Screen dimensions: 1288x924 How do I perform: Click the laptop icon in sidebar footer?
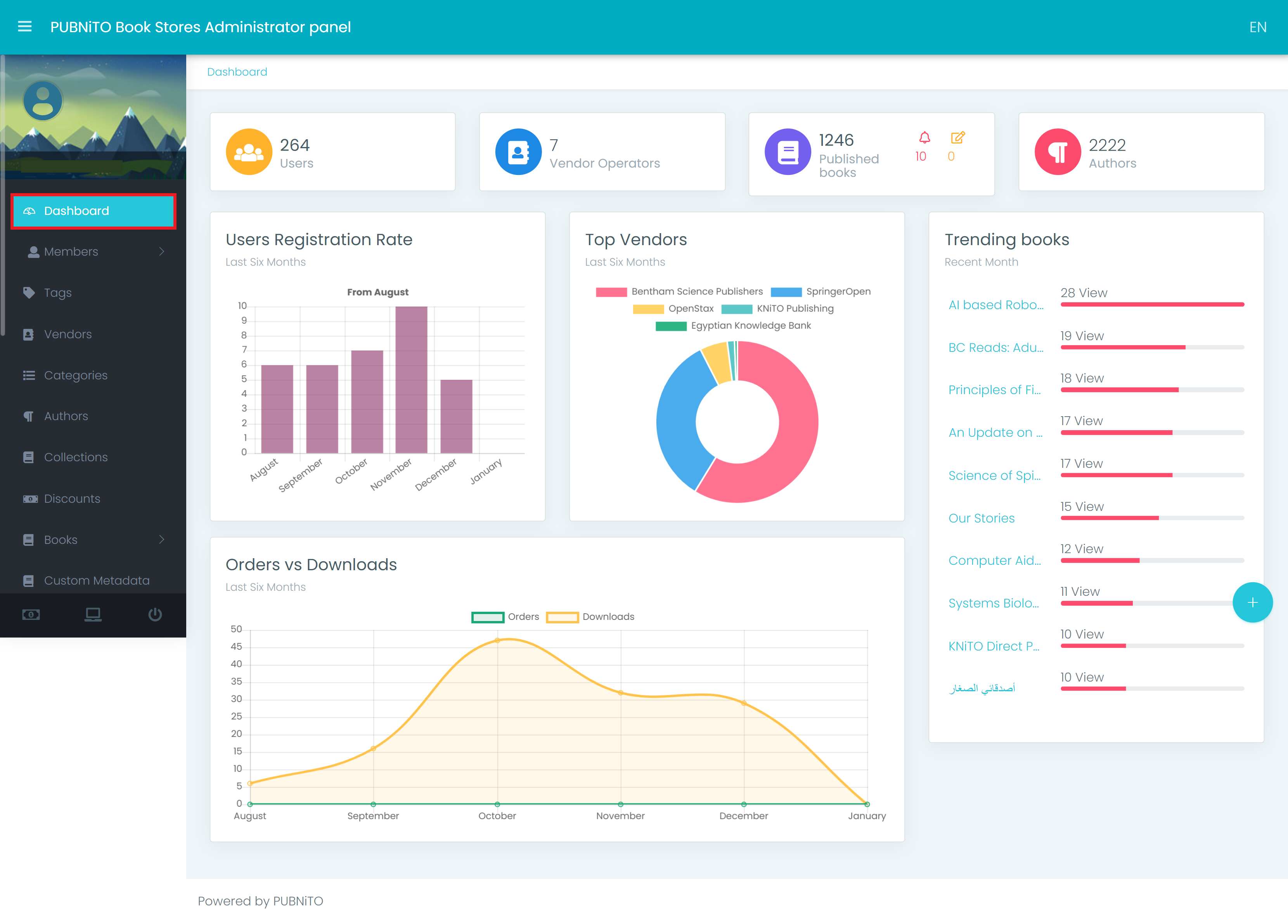(93, 614)
